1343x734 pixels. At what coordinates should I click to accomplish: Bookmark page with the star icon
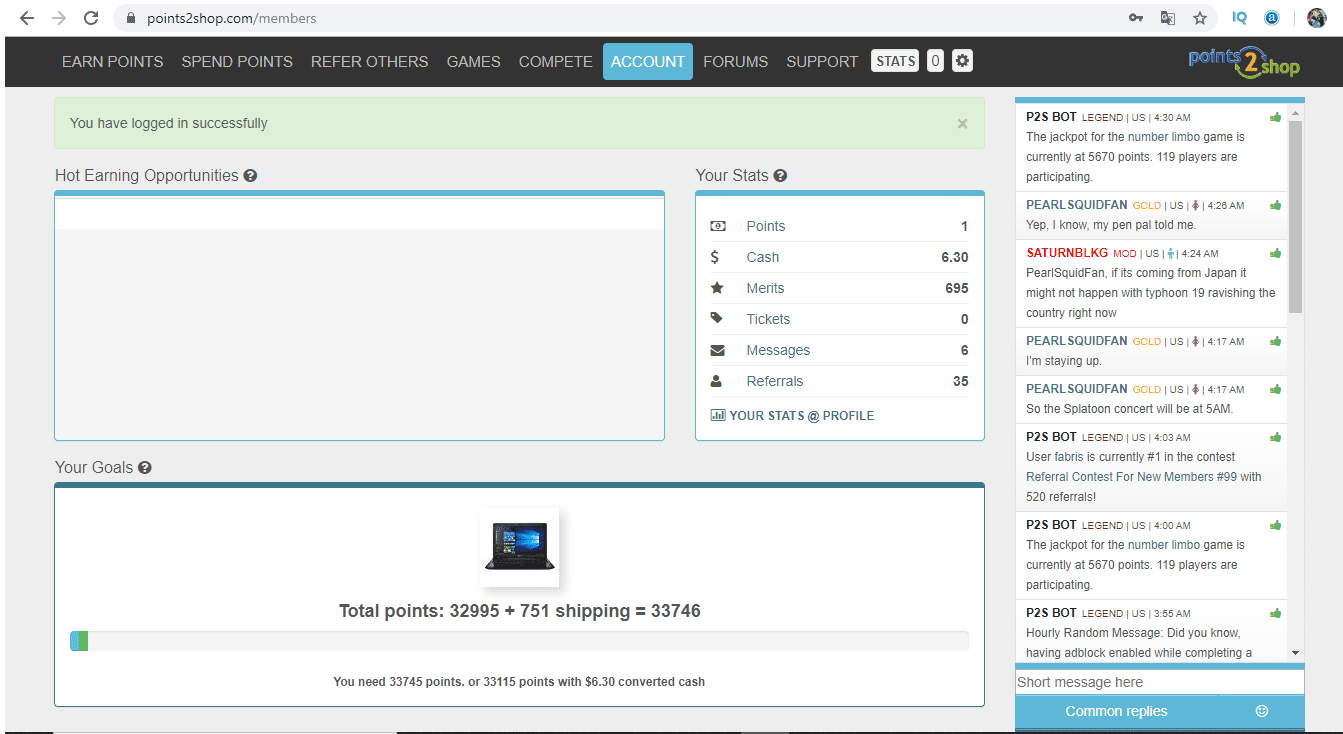coord(1200,18)
